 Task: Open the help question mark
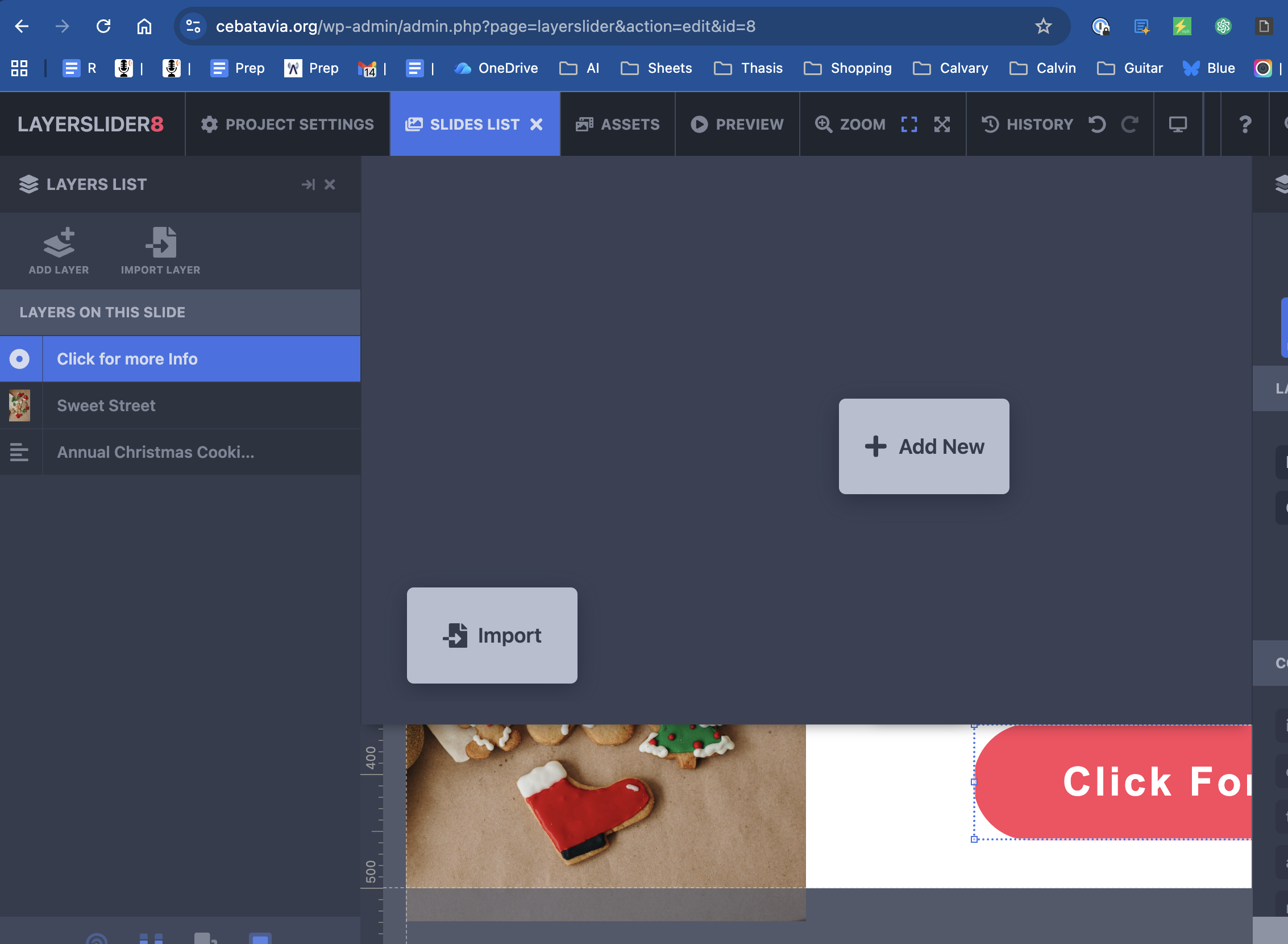[1245, 124]
